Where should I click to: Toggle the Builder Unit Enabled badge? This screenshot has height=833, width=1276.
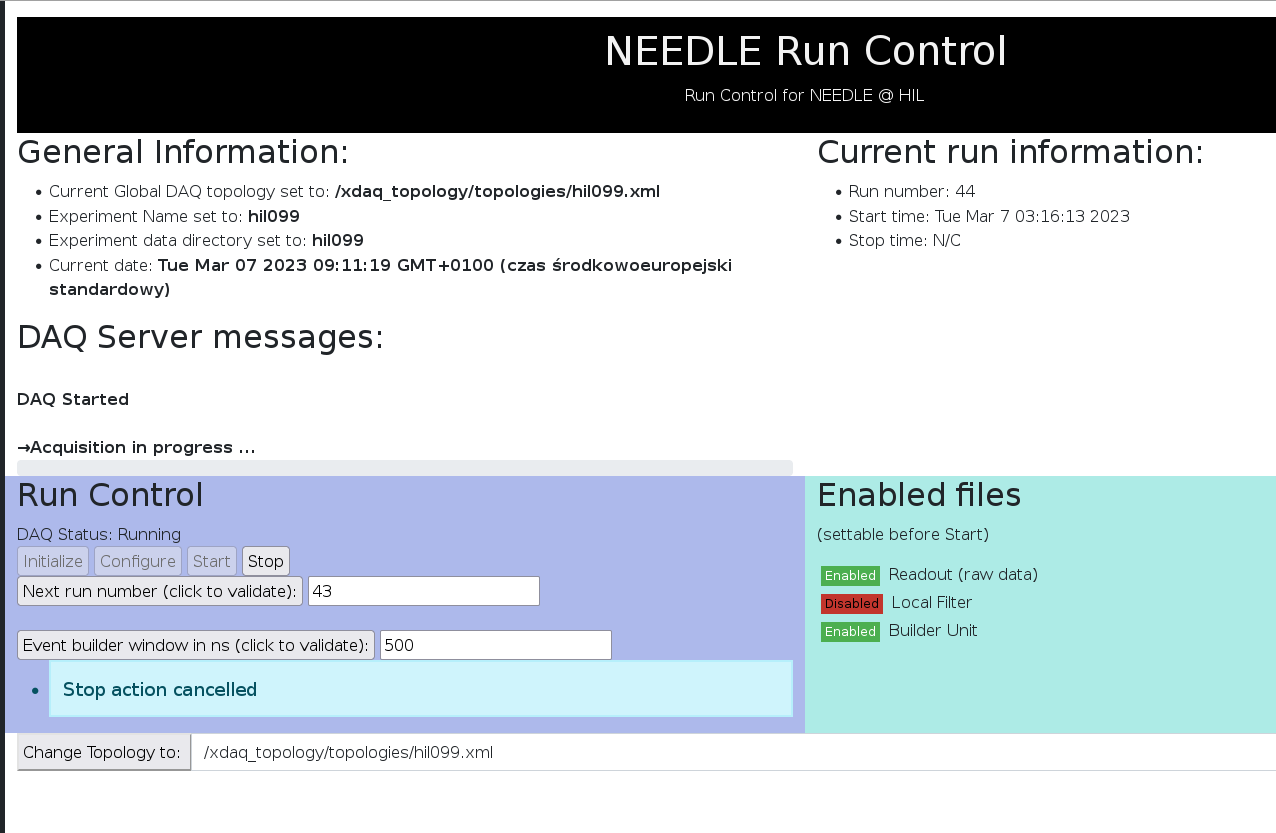pyautogui.click(x=850, y=631)
